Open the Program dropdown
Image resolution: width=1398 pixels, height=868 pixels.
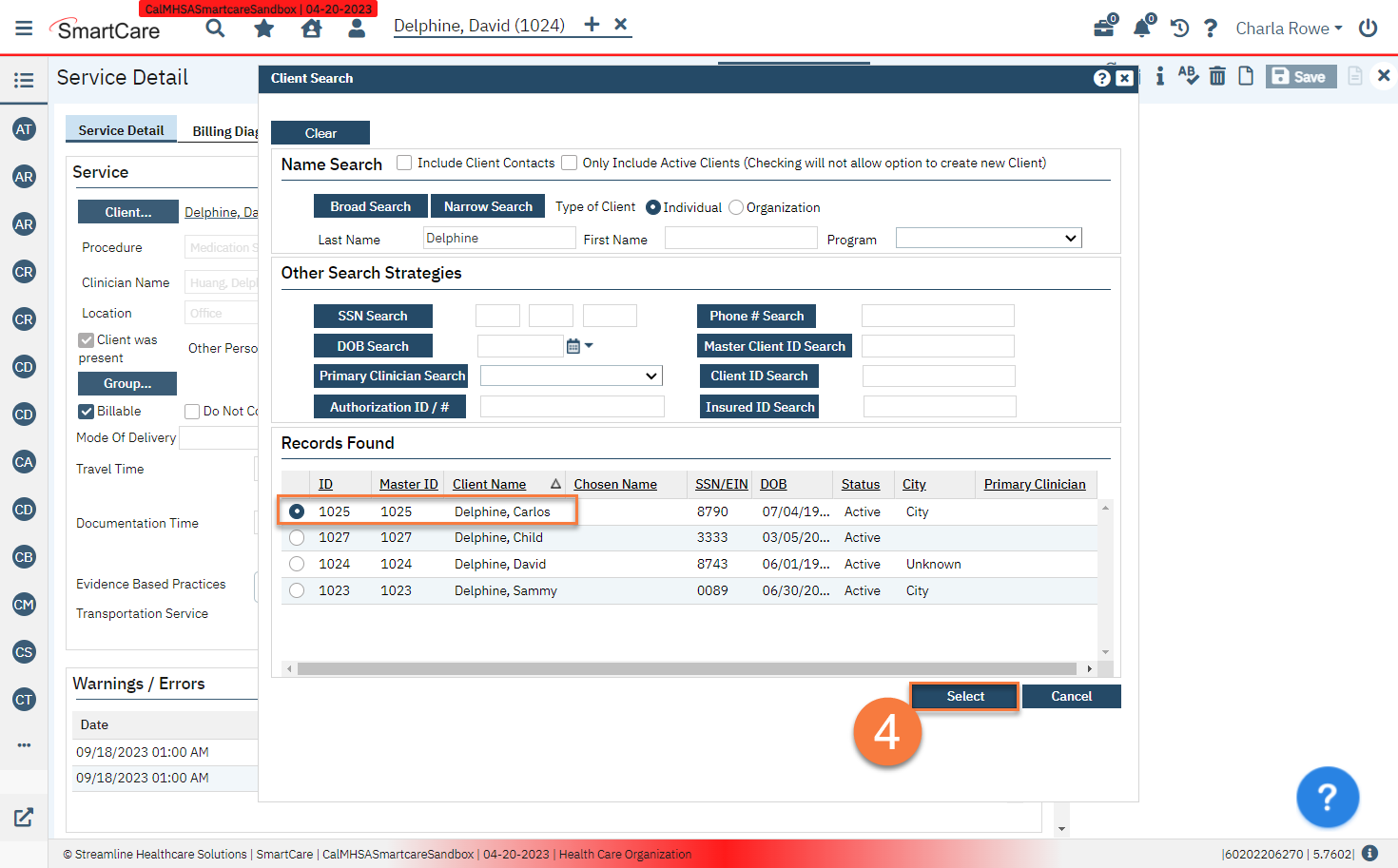[x=988, y=237]
